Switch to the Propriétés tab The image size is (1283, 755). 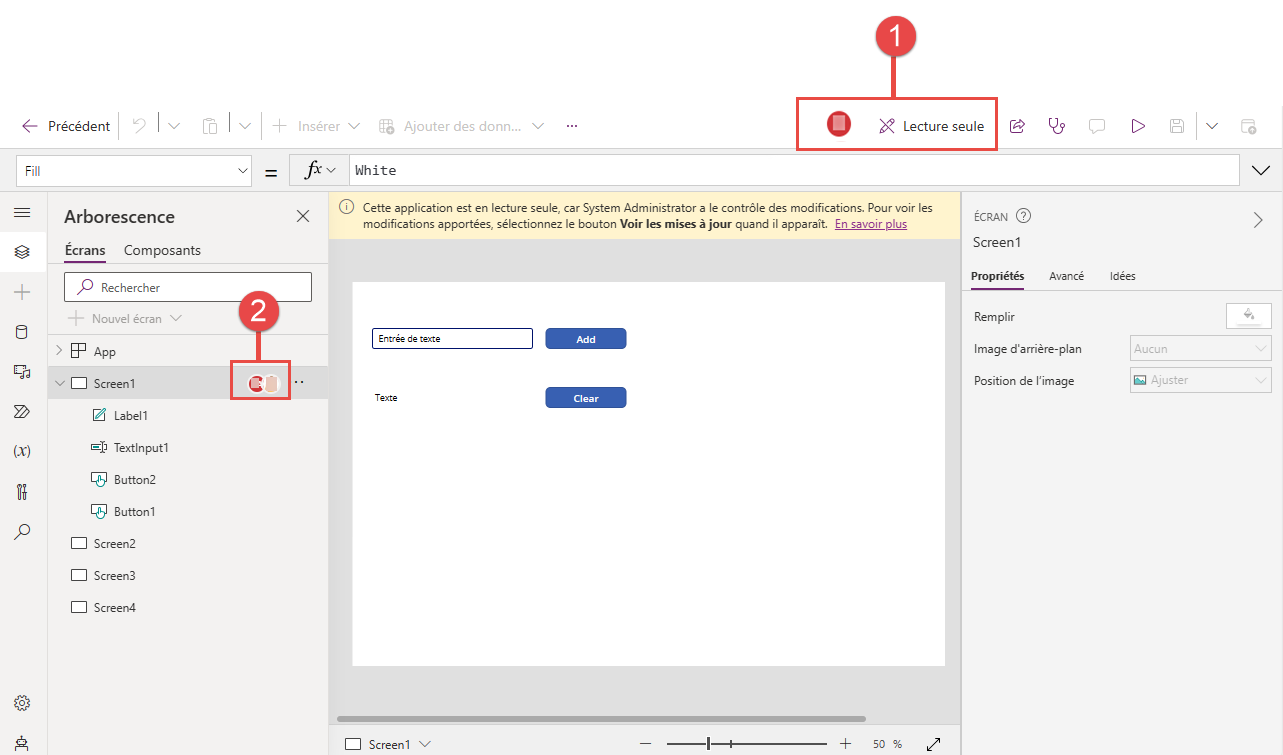pyautogui.click(x=997, y=276)
